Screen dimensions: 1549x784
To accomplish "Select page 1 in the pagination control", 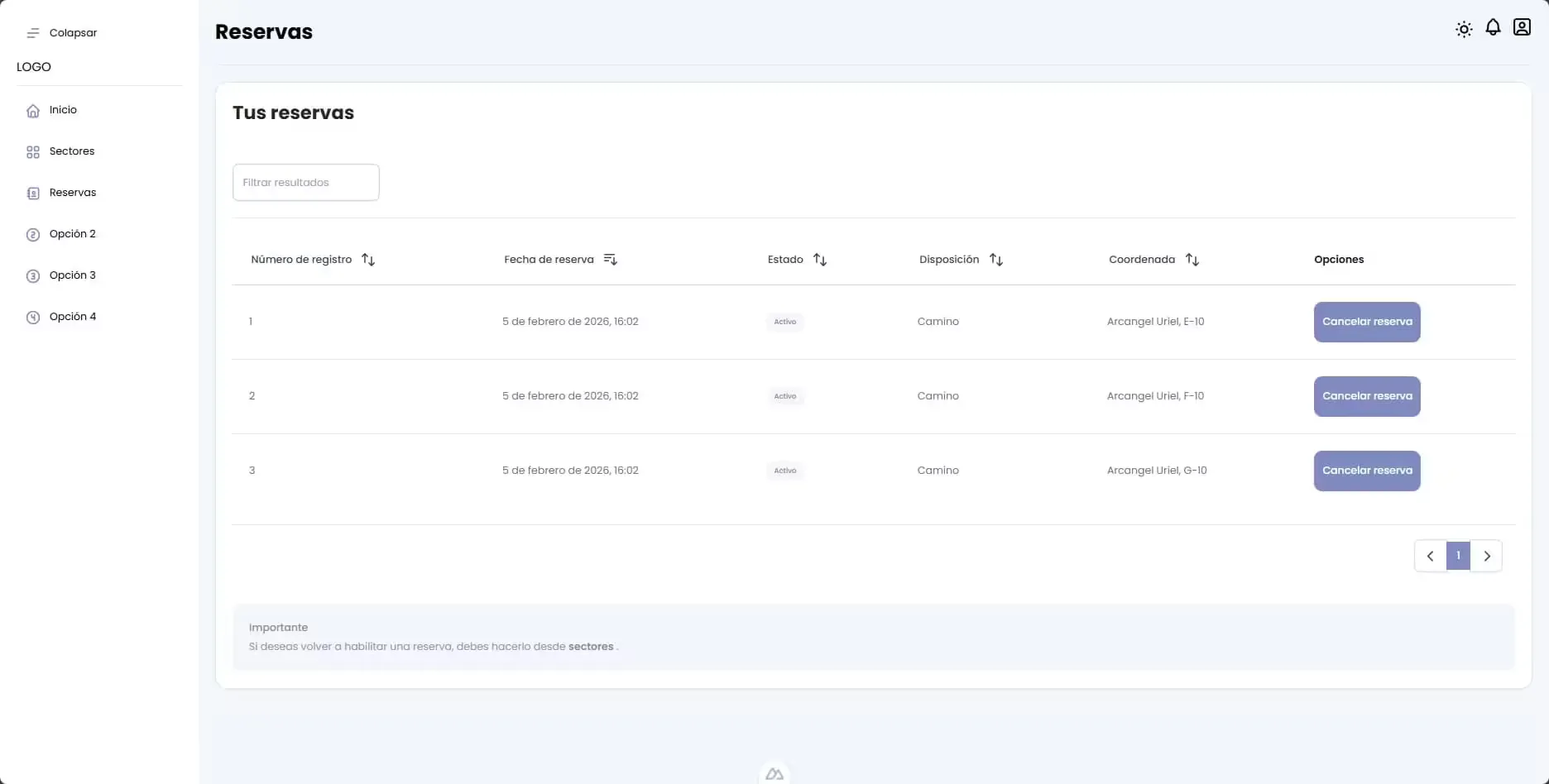I will click(x=1458, y=555).
